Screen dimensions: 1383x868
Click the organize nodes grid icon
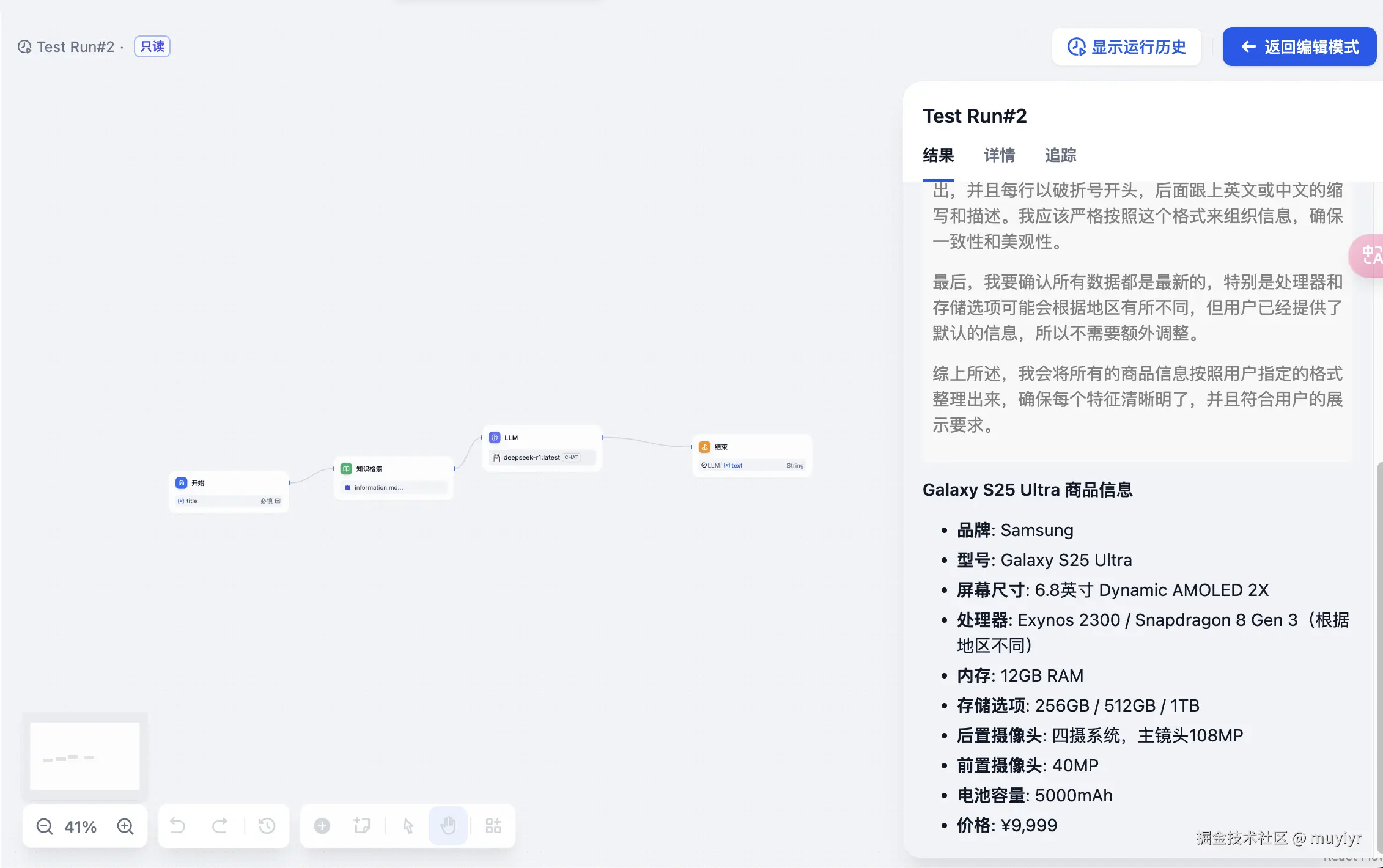point(493,826)
